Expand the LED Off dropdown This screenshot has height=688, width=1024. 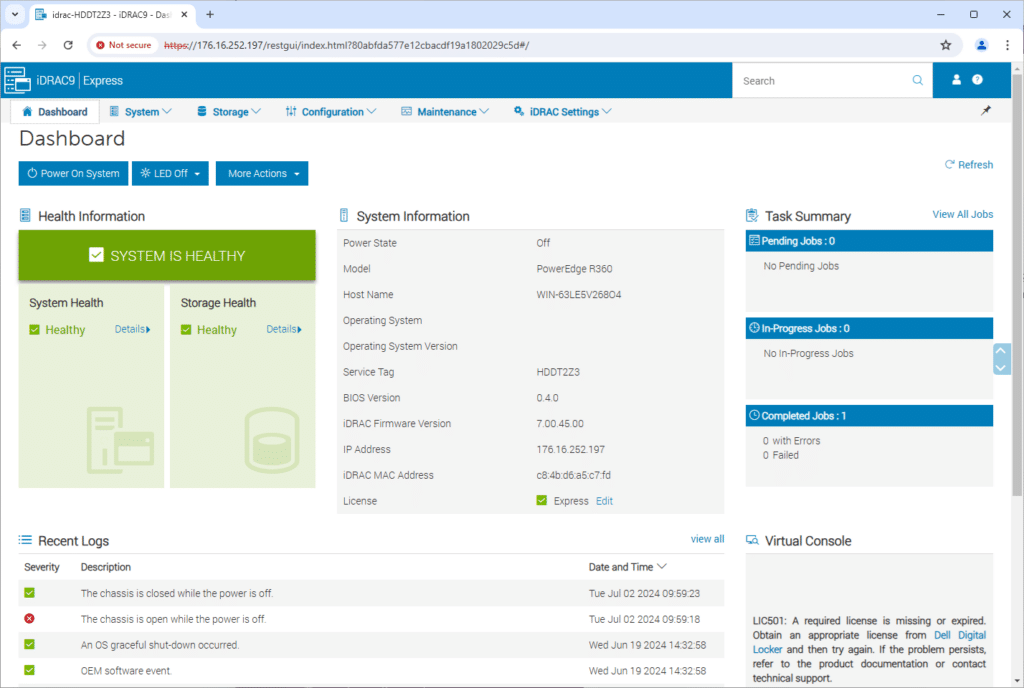[x=173, y=174]
